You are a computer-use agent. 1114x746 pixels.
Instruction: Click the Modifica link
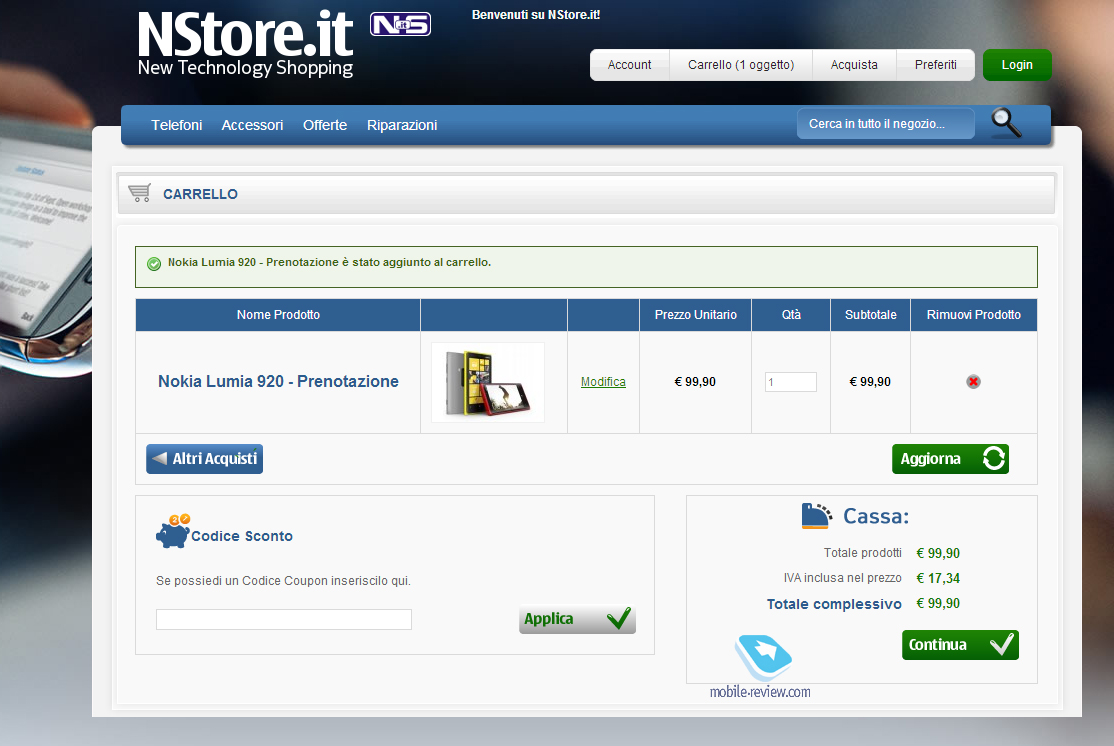[x=603, y=382]
